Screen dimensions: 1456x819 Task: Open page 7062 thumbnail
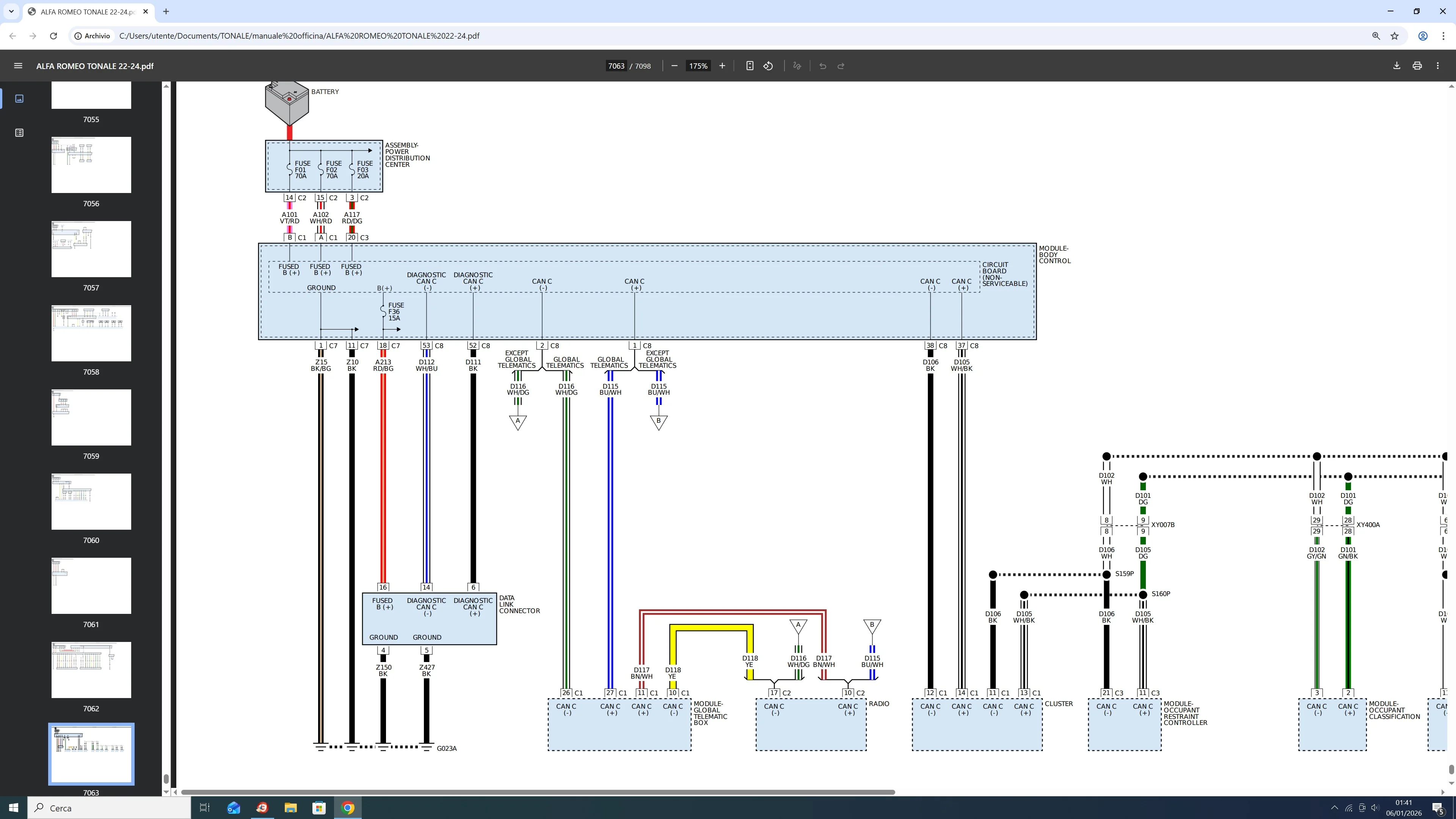pos(91,670)
